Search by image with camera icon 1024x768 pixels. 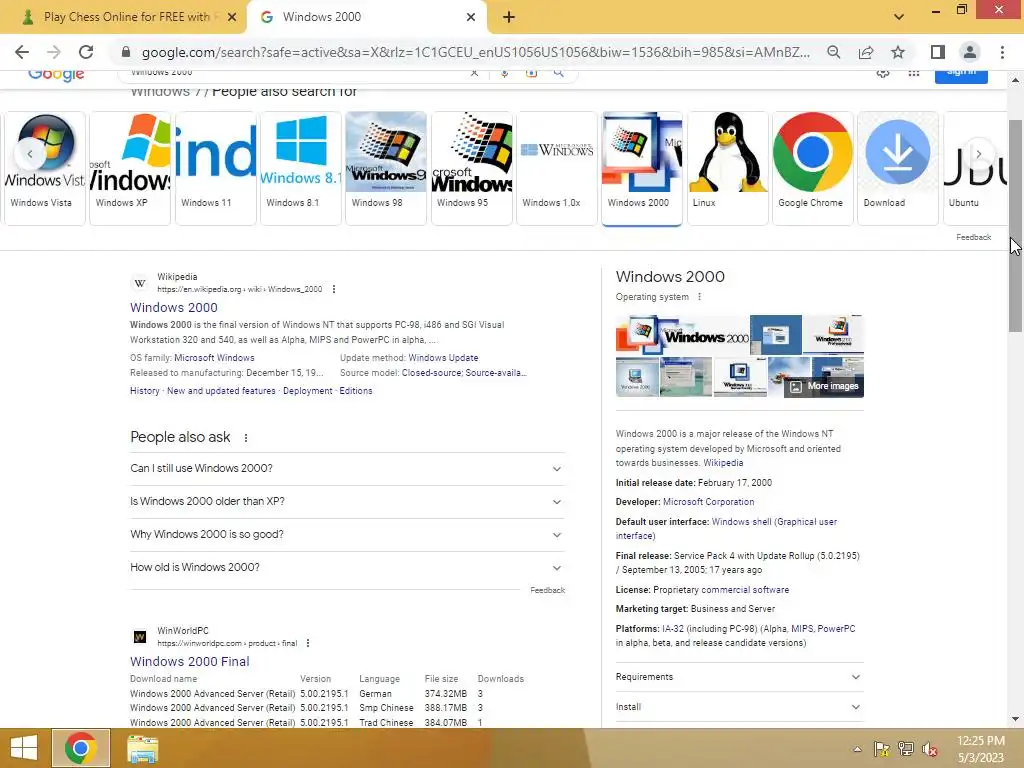(x=532, y=73)
